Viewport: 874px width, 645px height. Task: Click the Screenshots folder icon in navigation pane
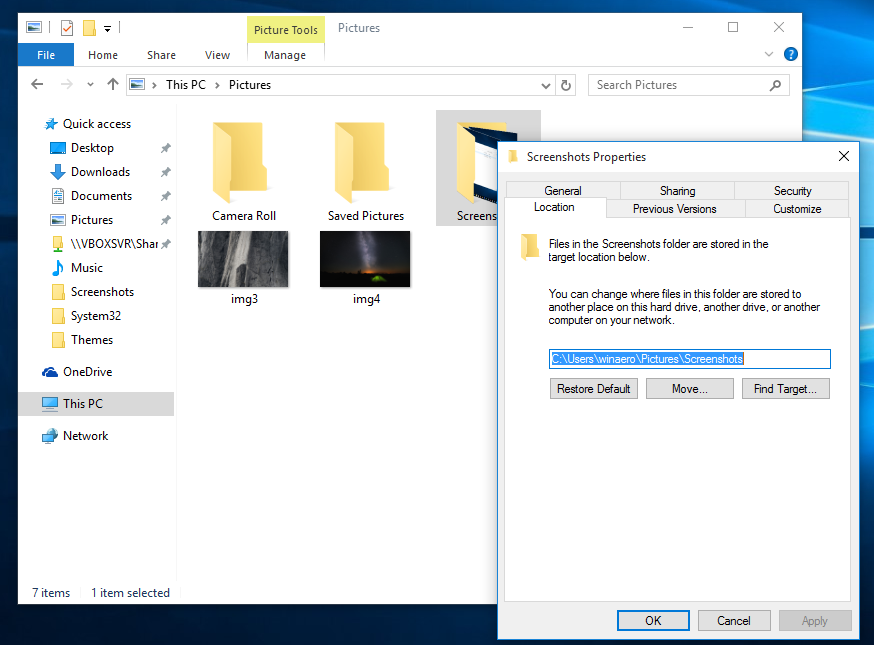point(57,291)
